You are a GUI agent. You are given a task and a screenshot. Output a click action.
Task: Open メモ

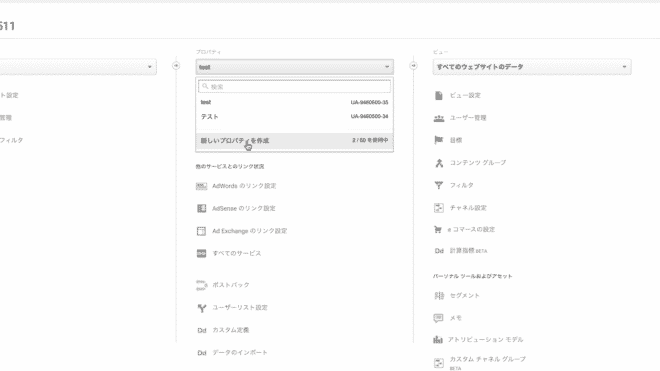pyautogui.click(x=456, y=318)
